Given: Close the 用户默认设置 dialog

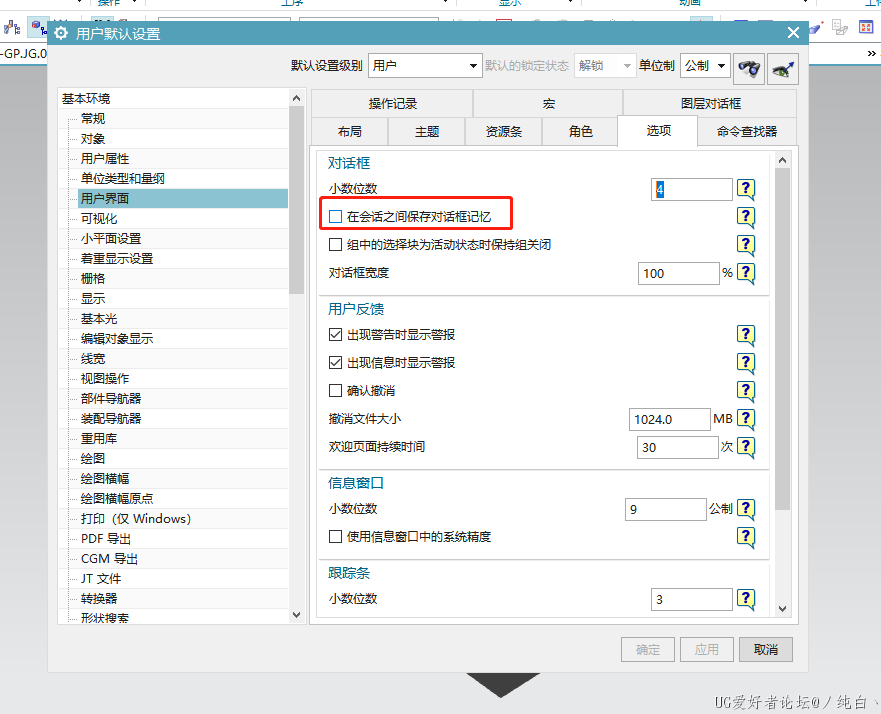Looking at the screenshot, I should coord(793,33).
